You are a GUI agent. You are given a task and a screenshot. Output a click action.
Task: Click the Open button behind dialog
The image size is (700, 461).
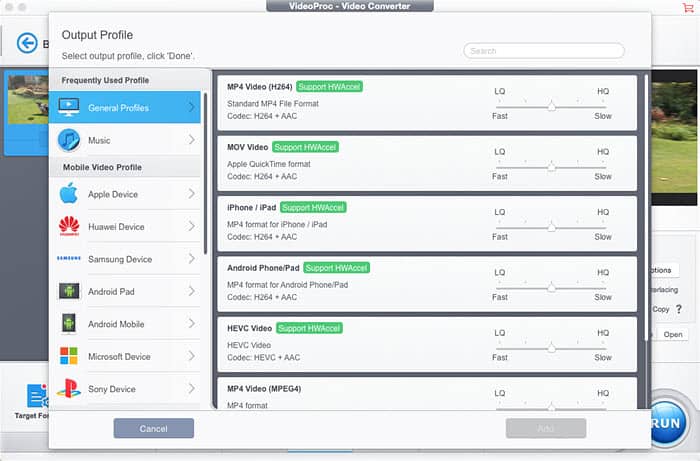[x=673, y=334]
